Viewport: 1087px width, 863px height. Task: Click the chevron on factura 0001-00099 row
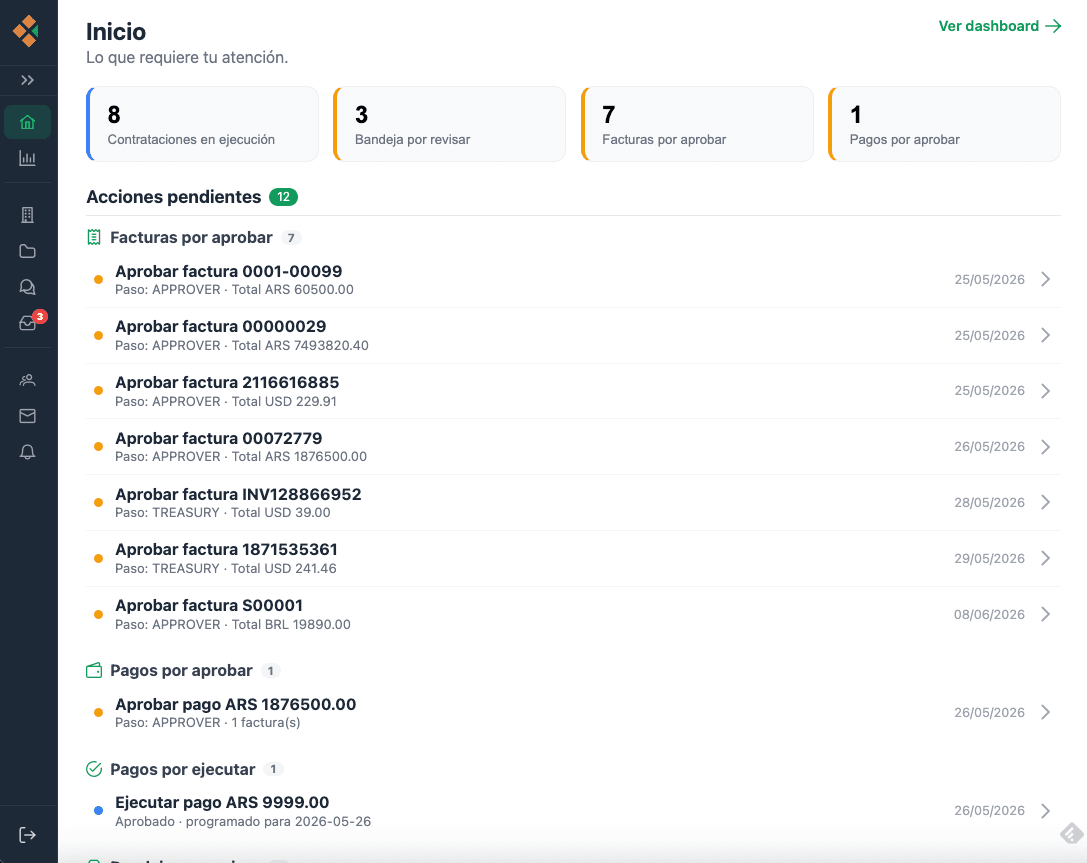pyautogui.click(x=1045, y=279)
